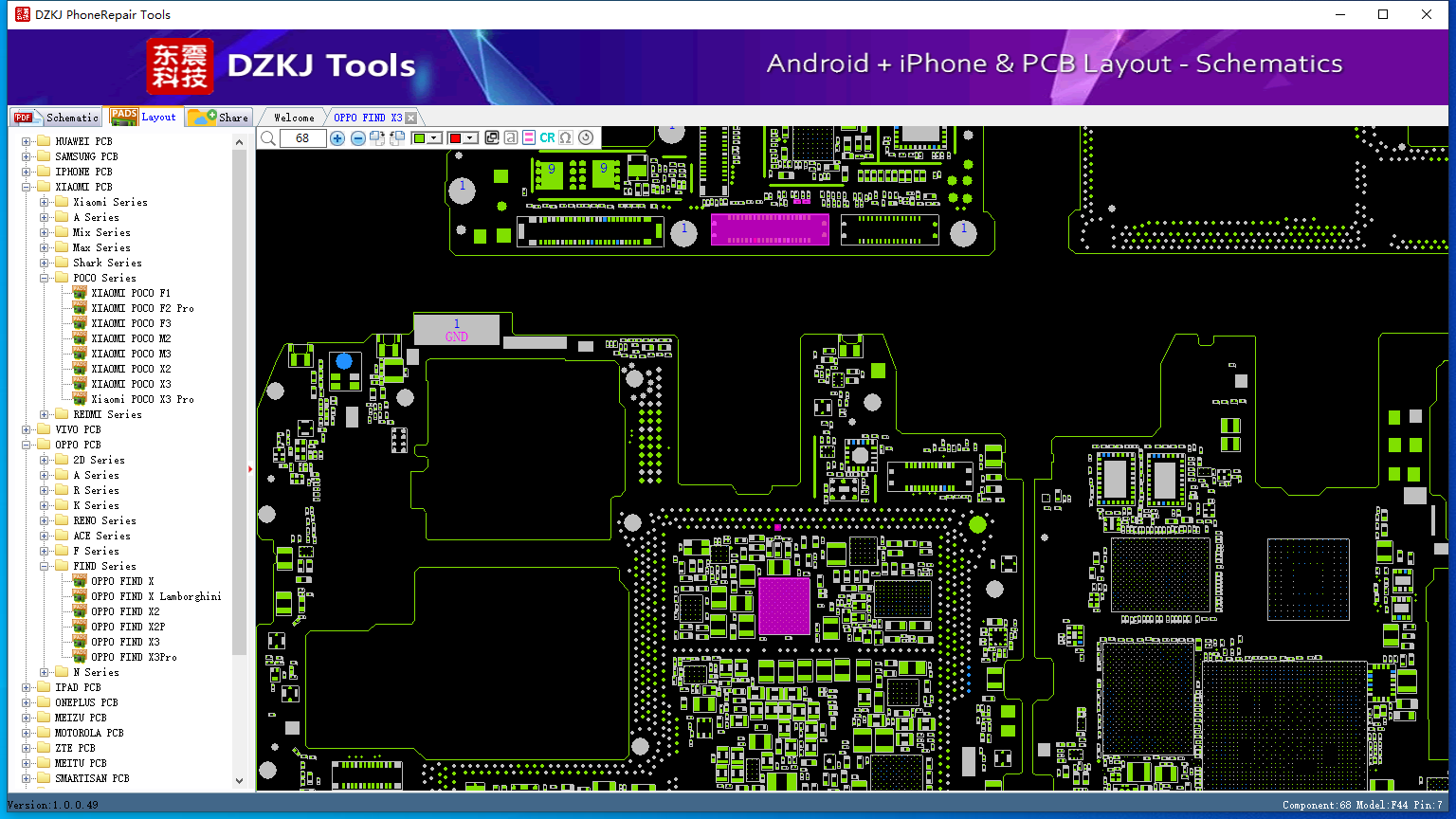Toggle the omega resistance display
Image resolution: width=1456 pixels, height=819 pixels.
(x=566, y=137)
